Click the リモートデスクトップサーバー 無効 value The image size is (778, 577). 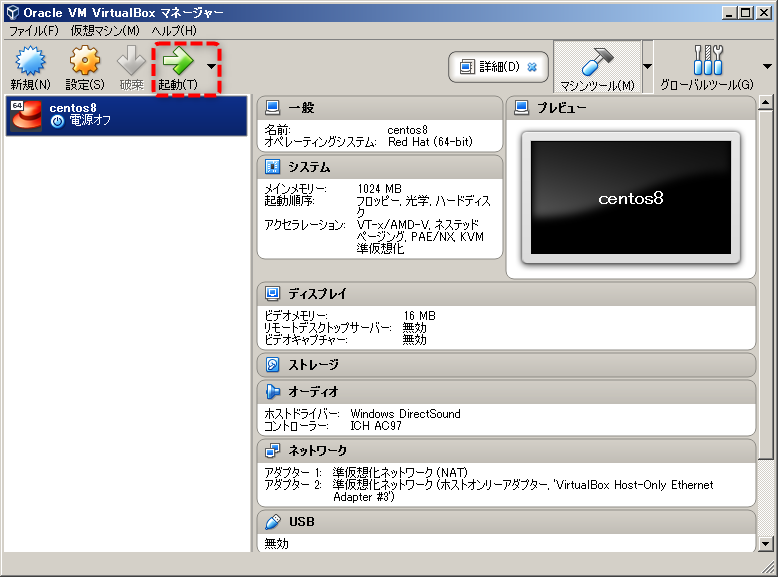click(414, 327)
